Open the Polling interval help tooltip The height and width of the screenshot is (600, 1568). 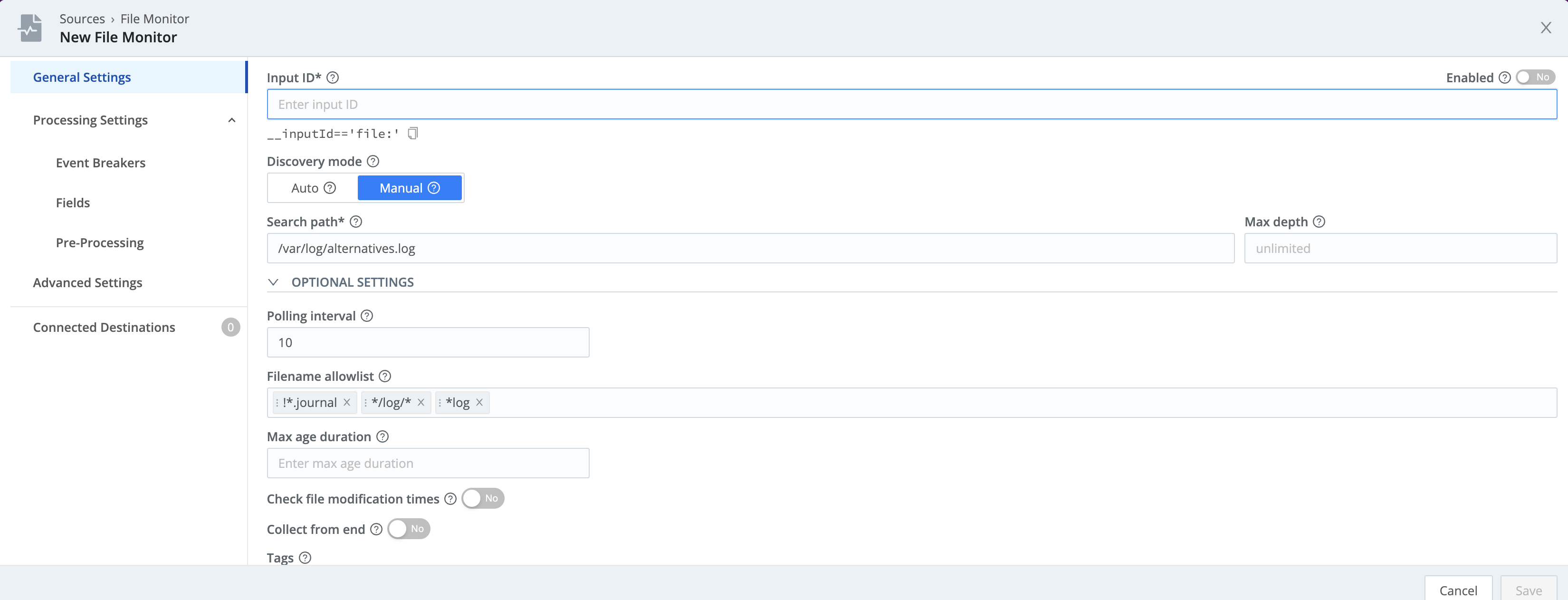[x=366, y=316]
